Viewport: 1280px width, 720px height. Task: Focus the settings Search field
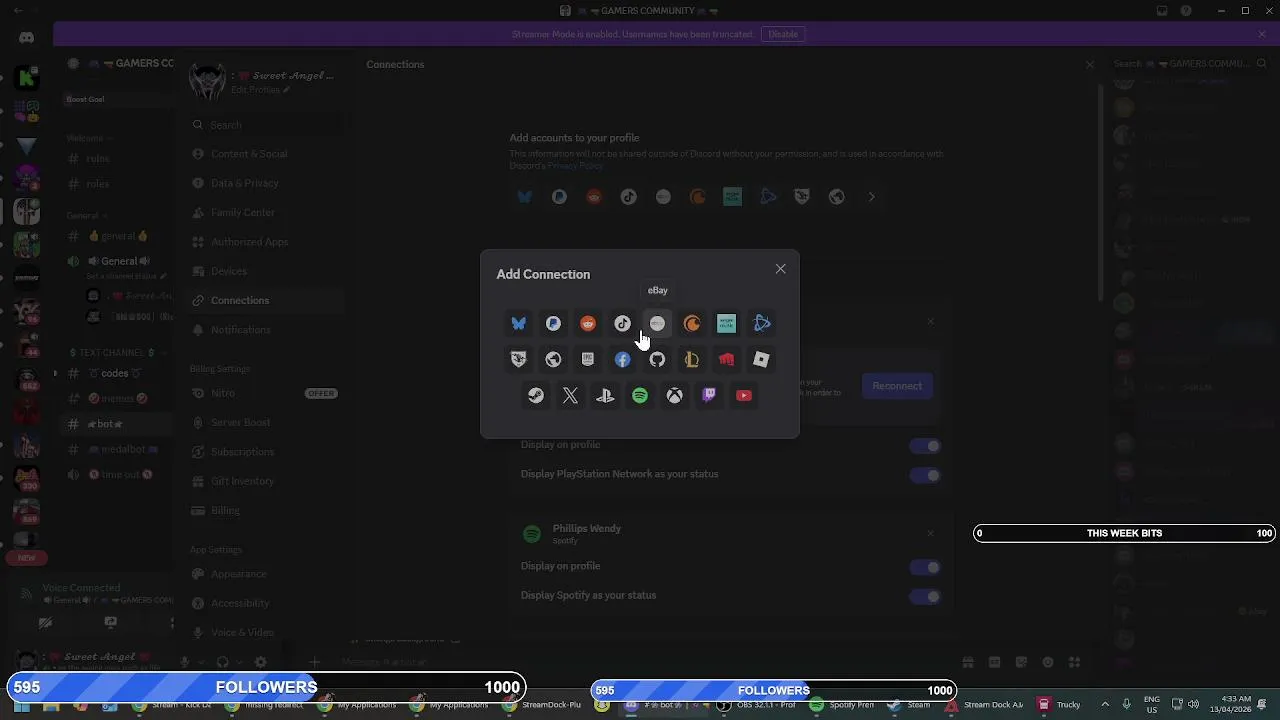pos(264,125)
